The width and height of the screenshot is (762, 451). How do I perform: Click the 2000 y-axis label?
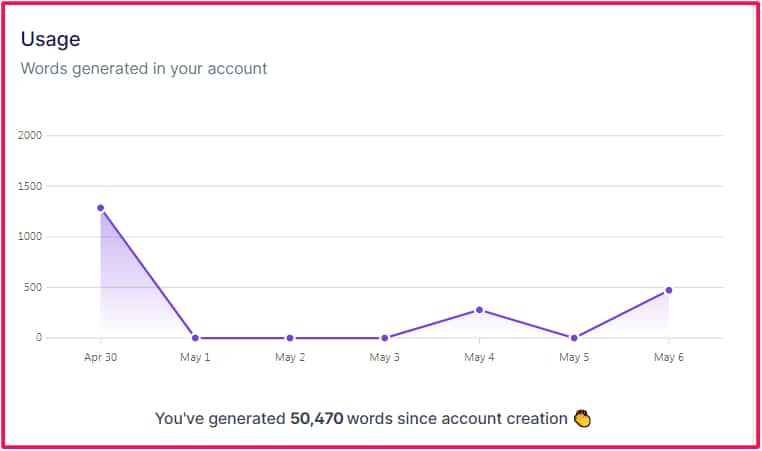32,136
